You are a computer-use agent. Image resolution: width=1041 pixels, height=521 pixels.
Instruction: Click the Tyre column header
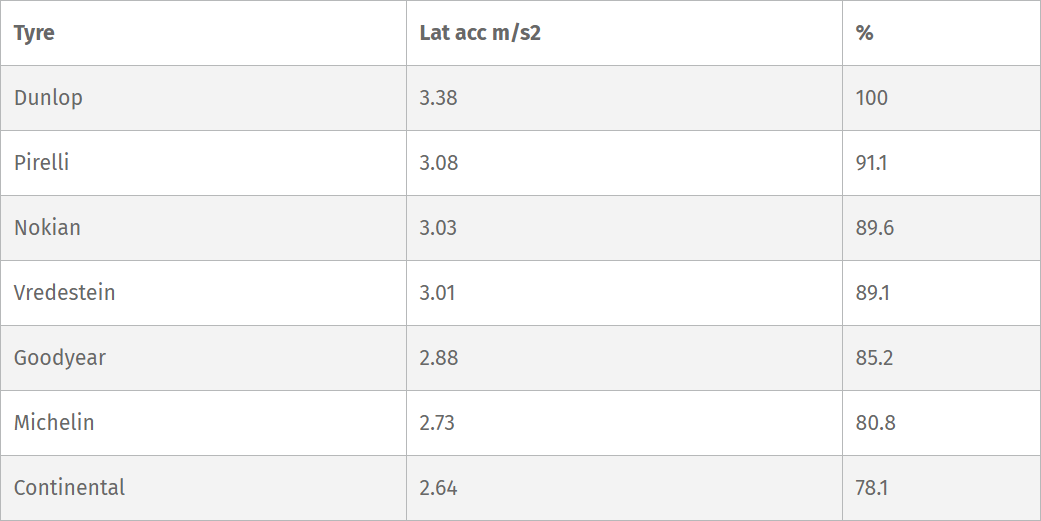tap(34, 33)
